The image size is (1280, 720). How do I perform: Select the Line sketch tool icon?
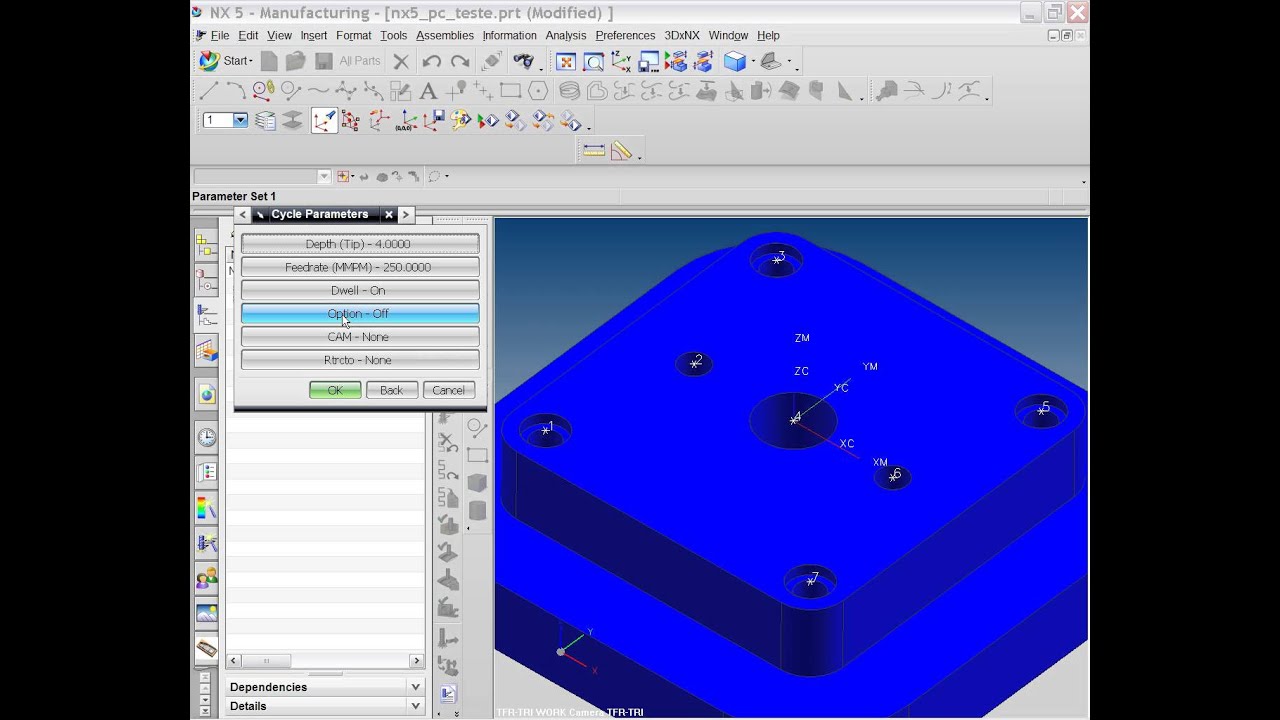tap(208, 92)
